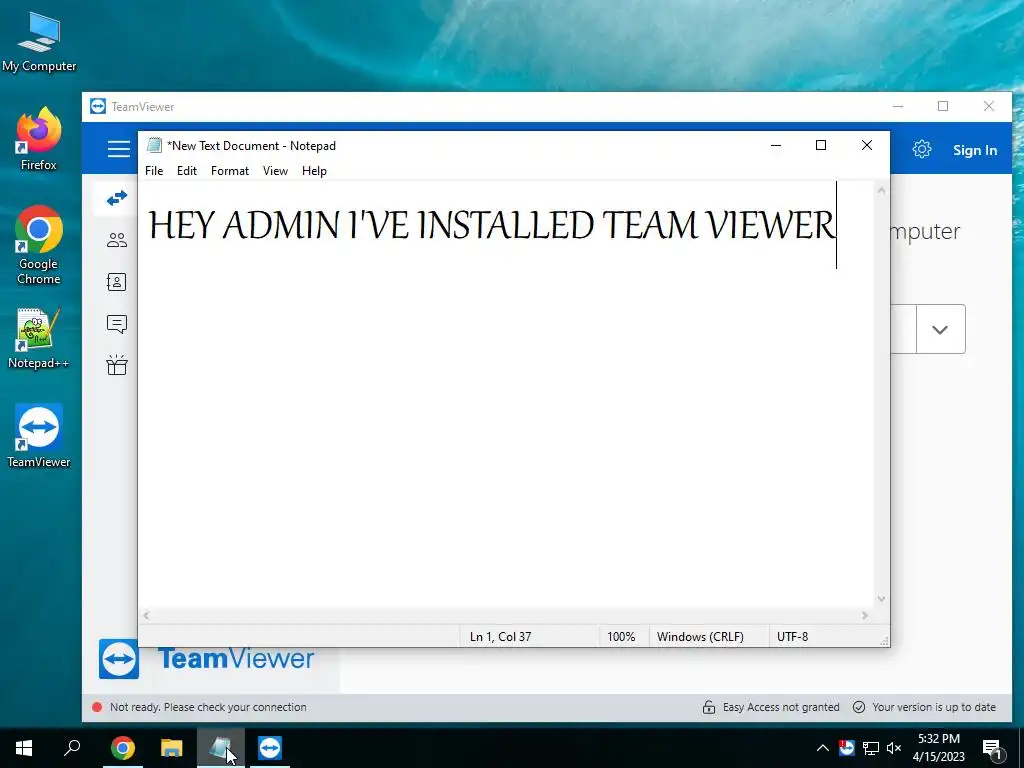Open gift box icon in TeamViewer sidebar

(117, 365)
